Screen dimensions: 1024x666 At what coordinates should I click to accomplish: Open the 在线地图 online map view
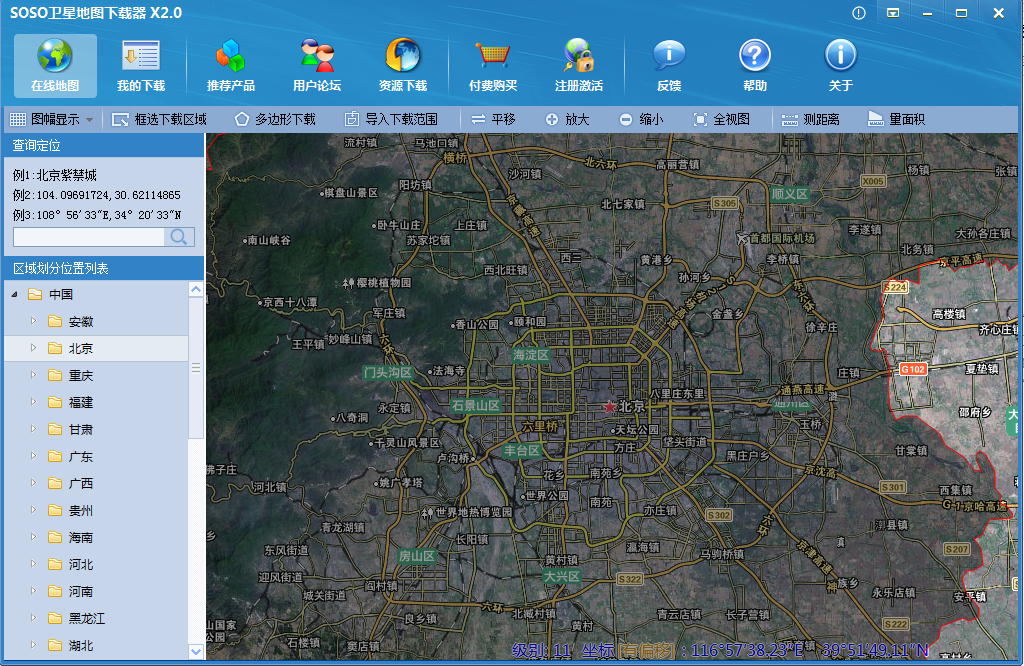click(55, 66)
